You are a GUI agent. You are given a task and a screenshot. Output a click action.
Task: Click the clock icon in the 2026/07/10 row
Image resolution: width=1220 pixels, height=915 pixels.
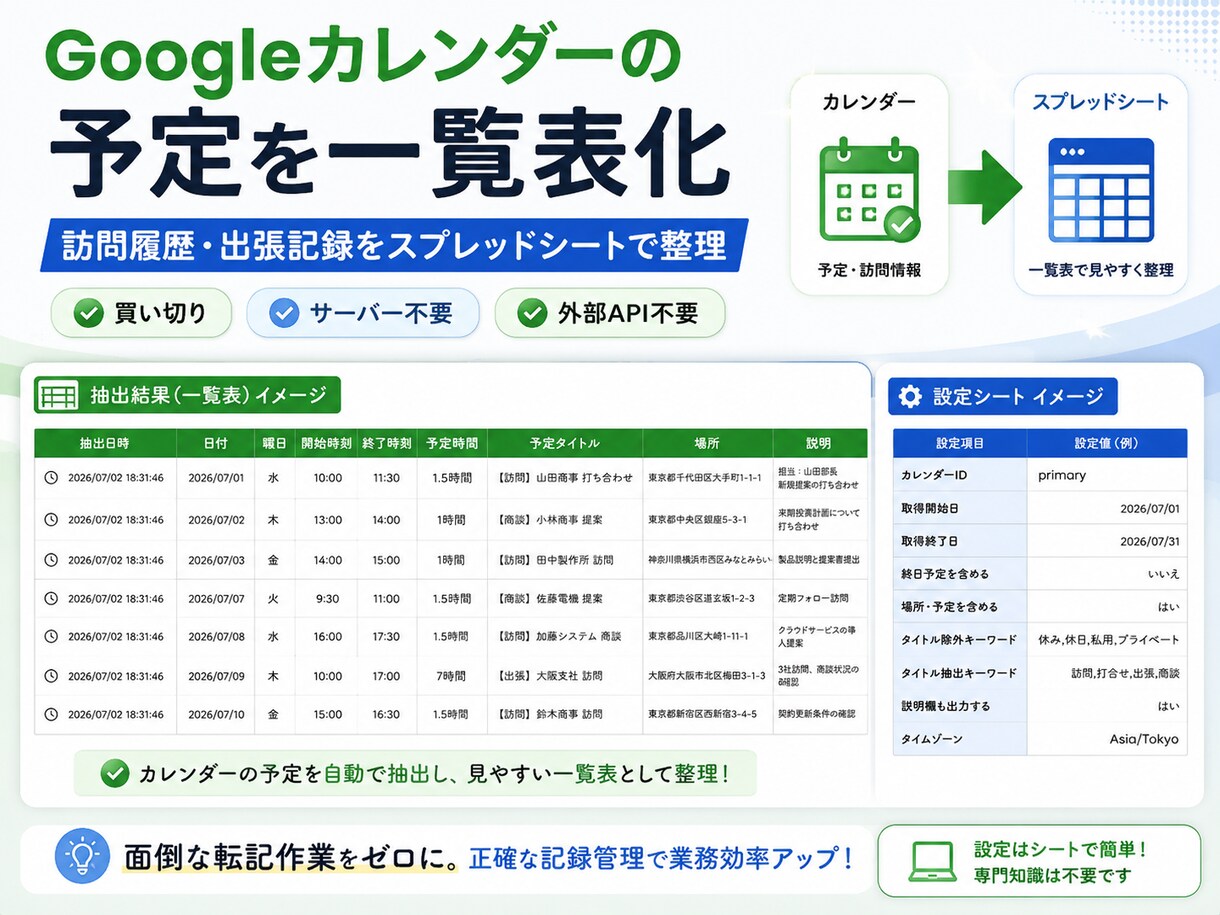51,714
